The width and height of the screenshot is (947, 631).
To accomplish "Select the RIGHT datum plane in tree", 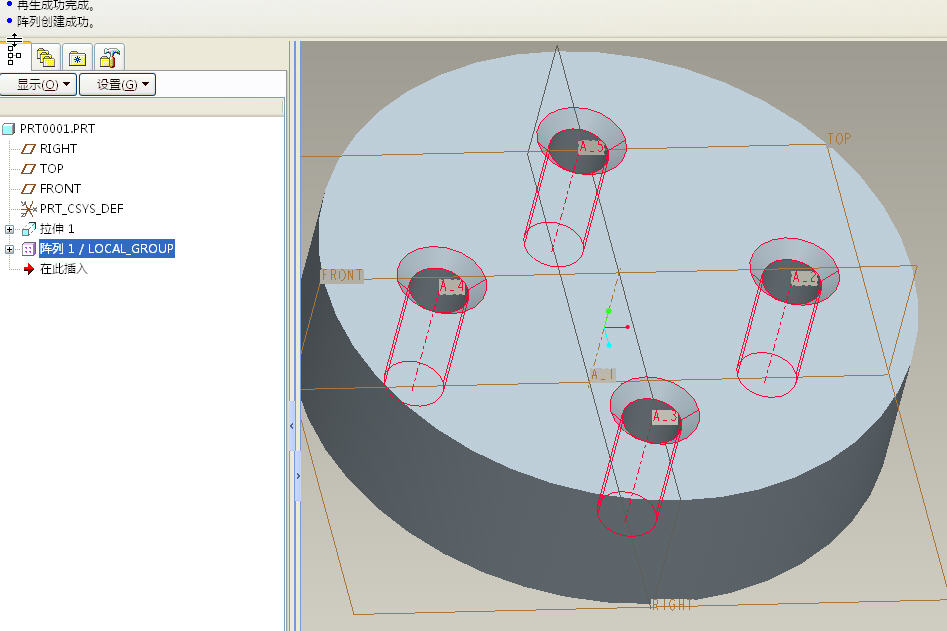I will pos(59,149).
